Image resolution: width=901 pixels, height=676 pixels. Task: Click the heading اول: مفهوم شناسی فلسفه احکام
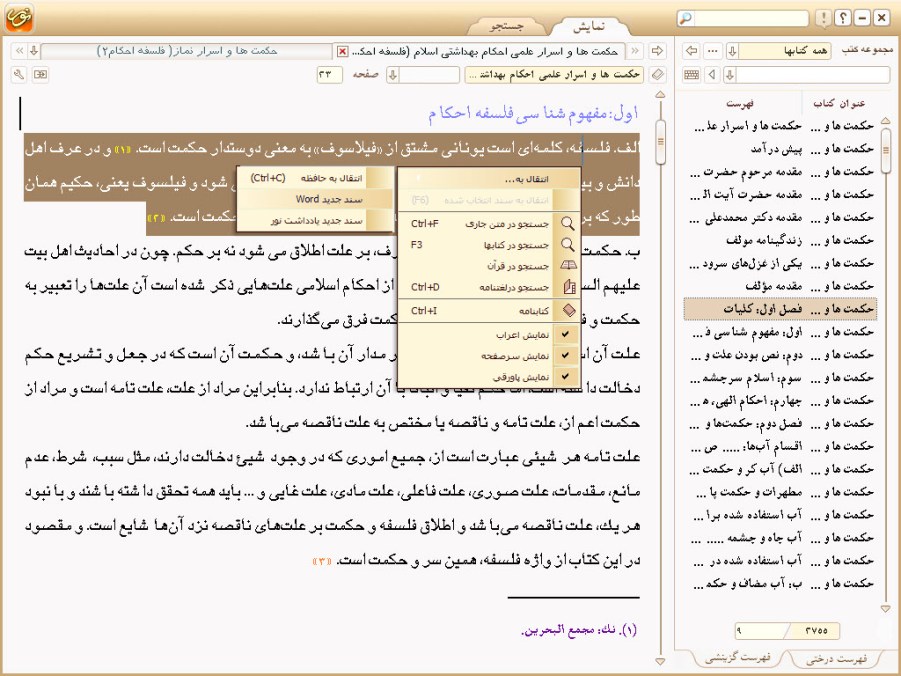point(533,113)
